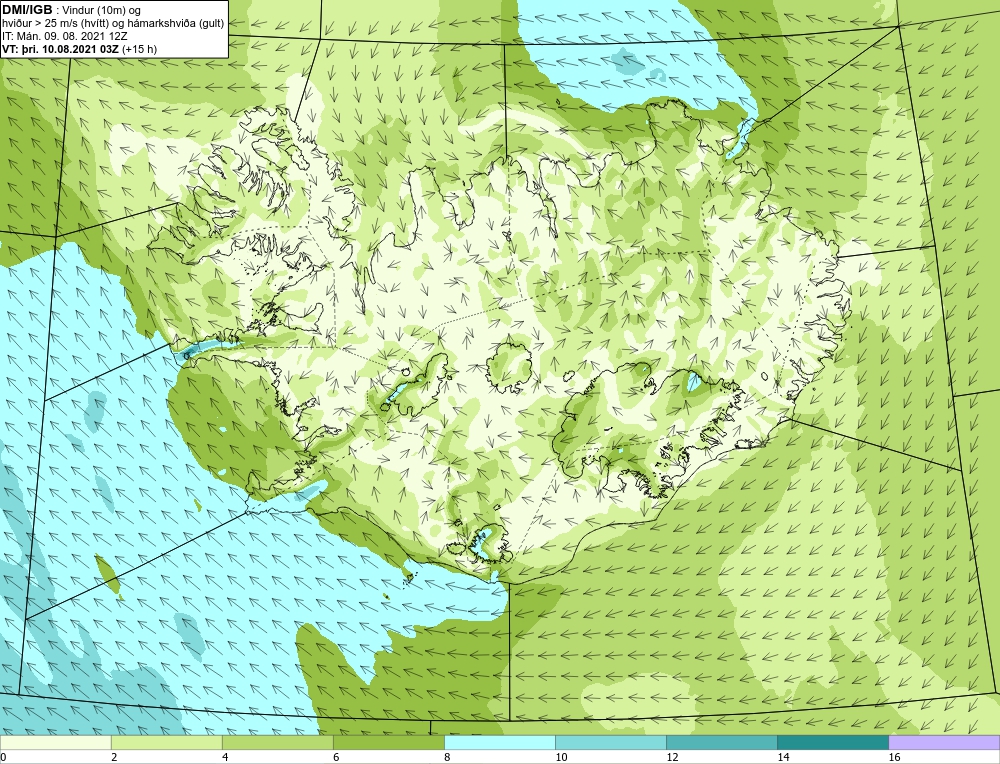This screenshot has width=1000, height=764.
Task: Click the purple legend swatch above 16 m/s
Action: tap(944, 742)
